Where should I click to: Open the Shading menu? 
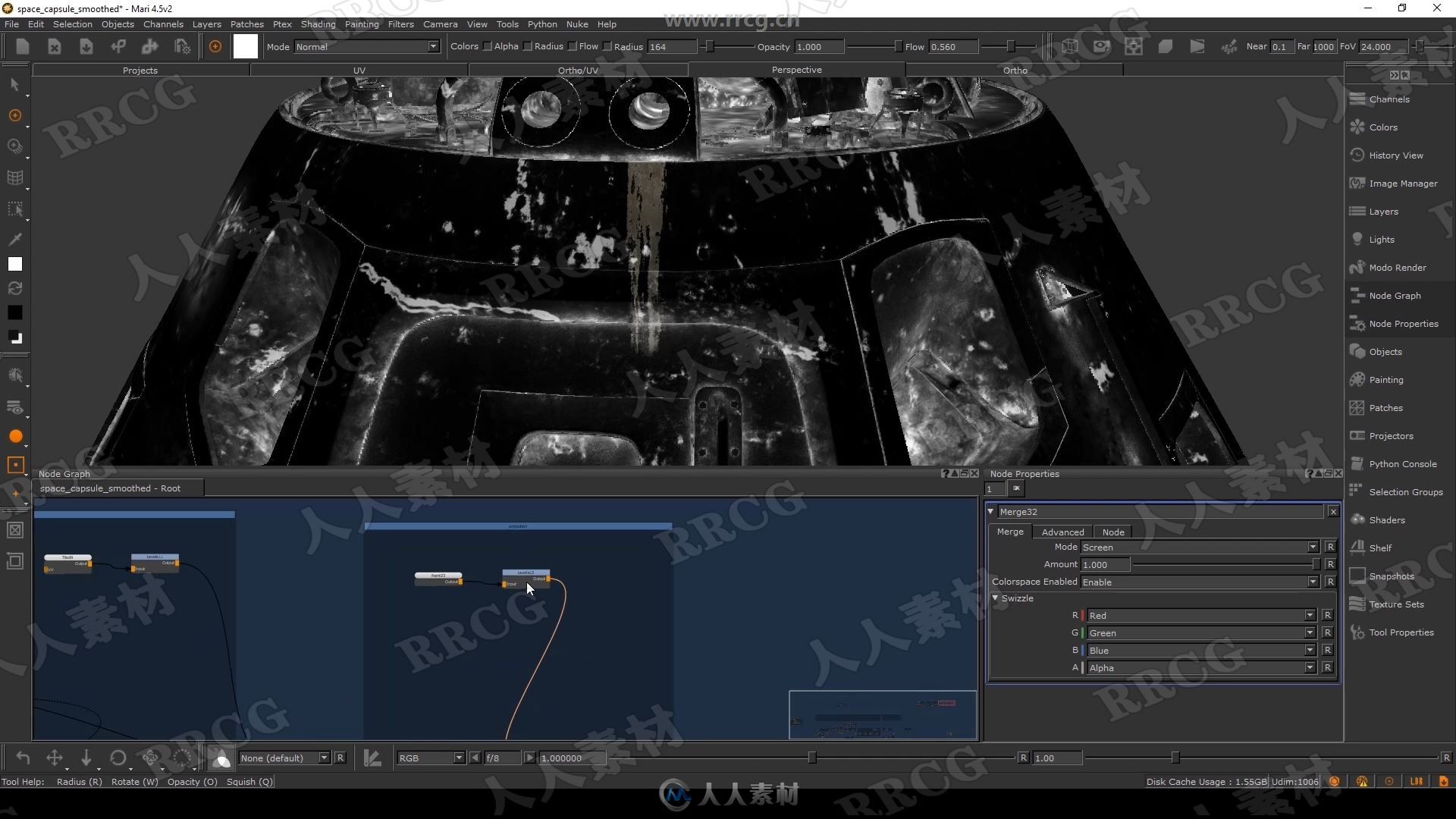pos(318,24)
